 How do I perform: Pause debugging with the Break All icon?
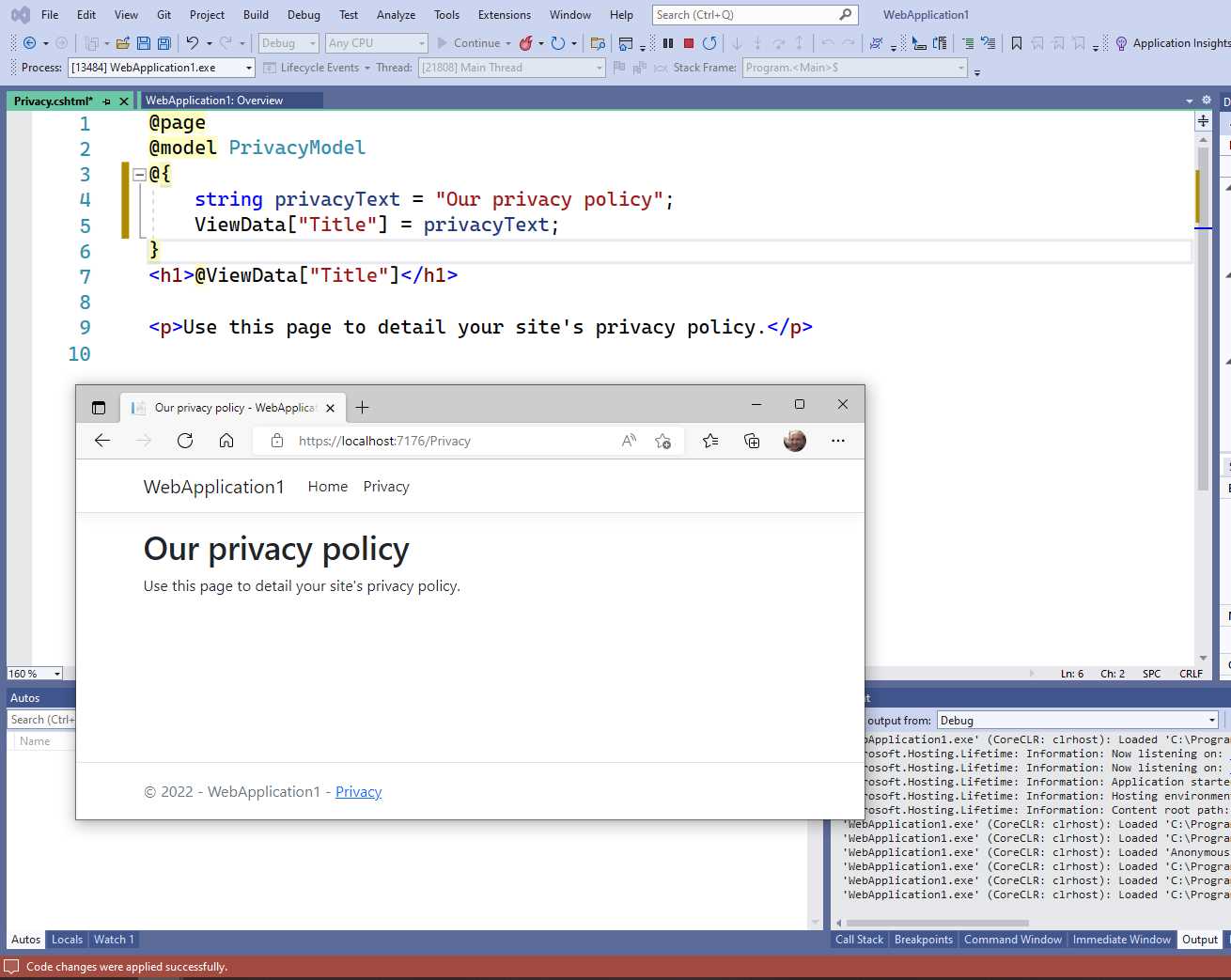tap(668, 43)
